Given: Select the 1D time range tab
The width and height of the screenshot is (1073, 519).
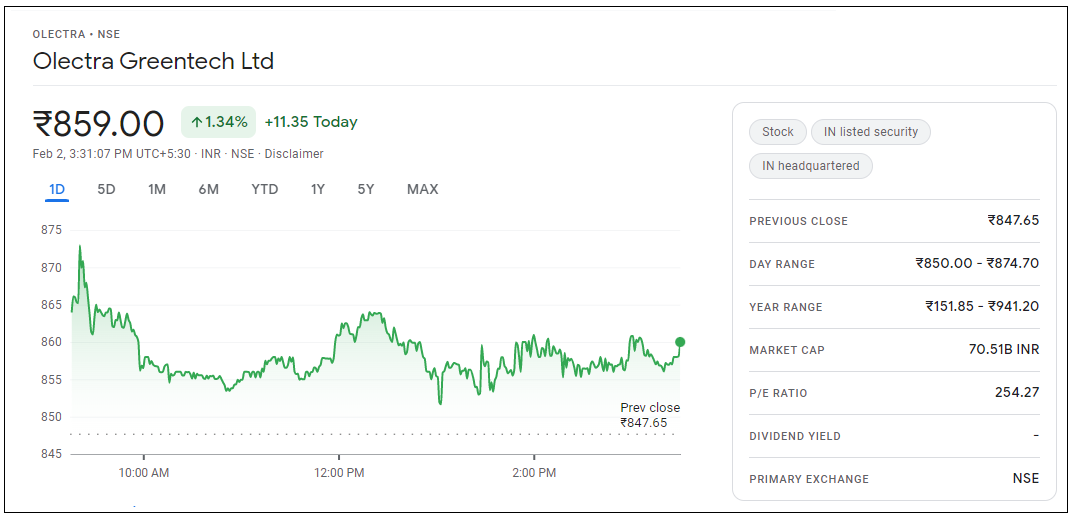Looking at the screenshot, I should point(57,190).
